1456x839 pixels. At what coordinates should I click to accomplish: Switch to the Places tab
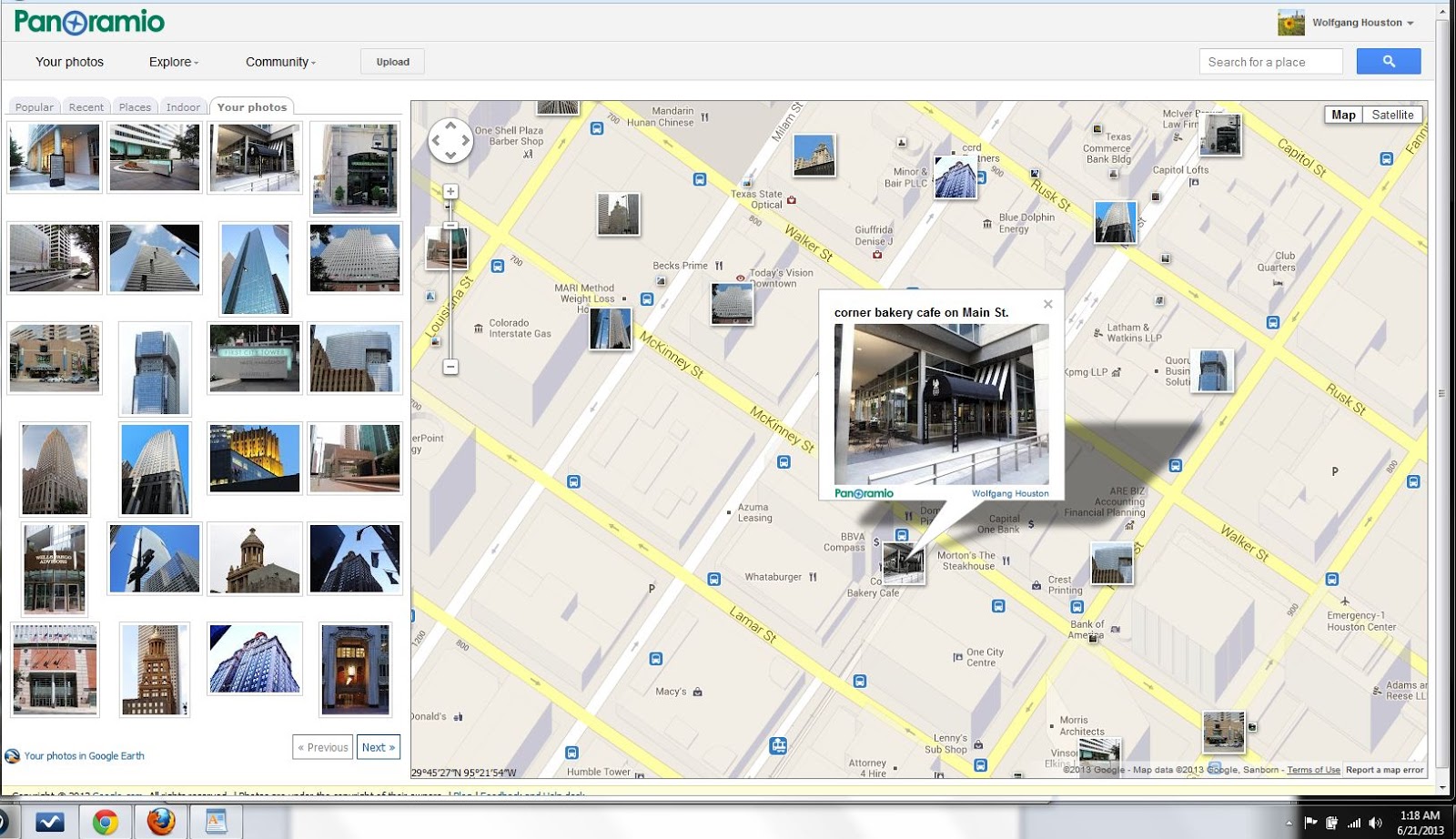tap(135, 106)
